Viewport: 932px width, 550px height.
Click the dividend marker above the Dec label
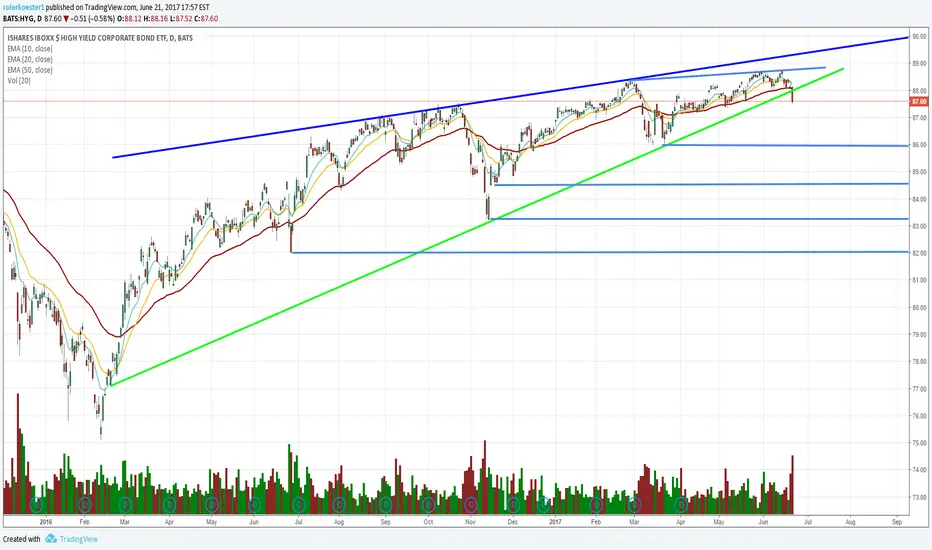(x=513, y=505)
